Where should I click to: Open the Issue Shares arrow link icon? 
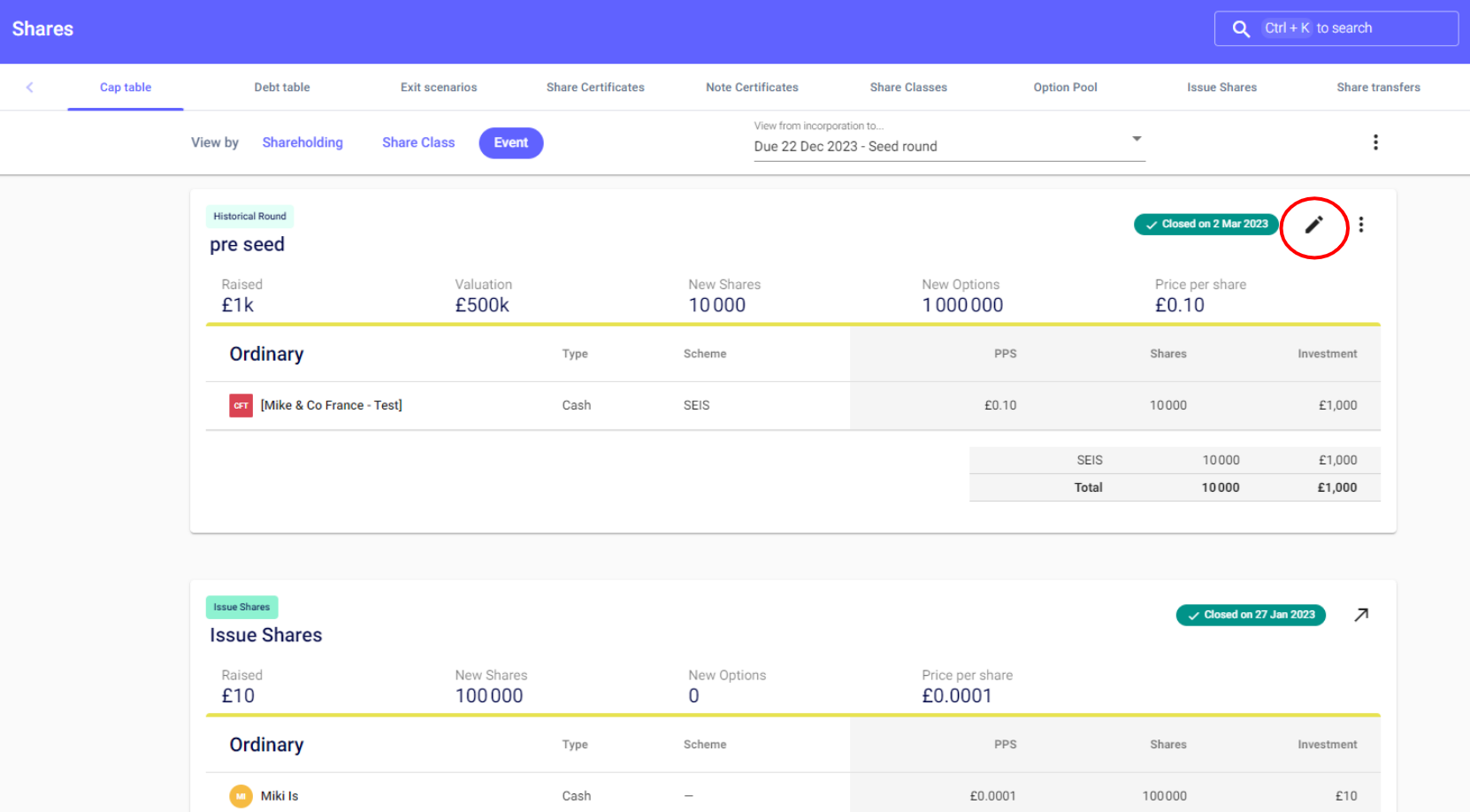(x=1361, y=615)
